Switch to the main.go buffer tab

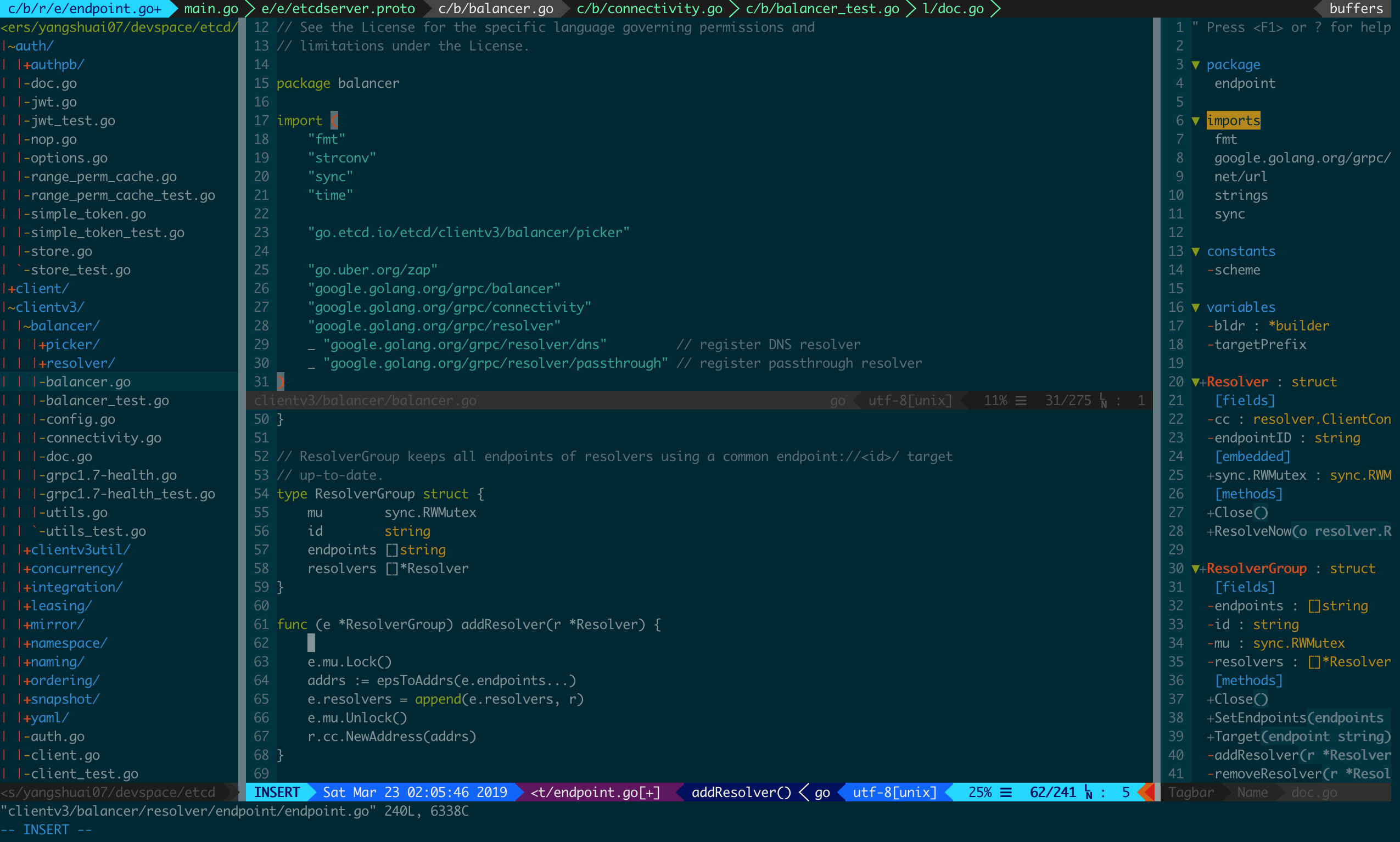[x=210, y=9]
